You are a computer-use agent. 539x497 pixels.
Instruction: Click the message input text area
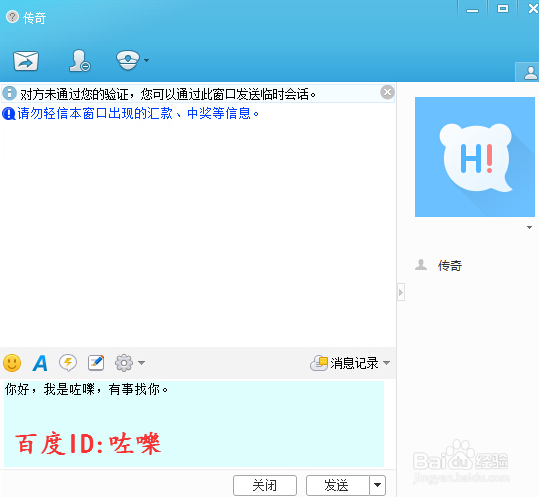click(194, 423)
